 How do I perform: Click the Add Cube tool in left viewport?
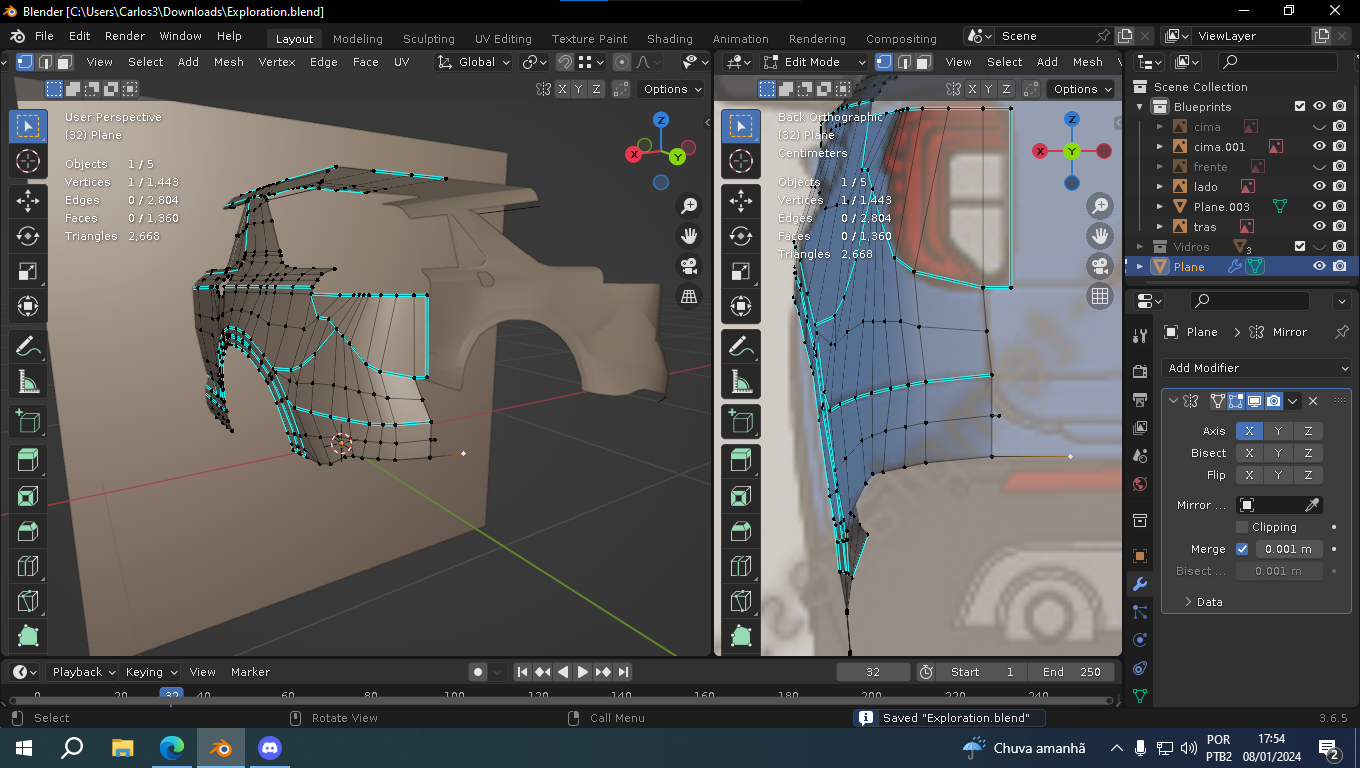(x=28, y=421)
